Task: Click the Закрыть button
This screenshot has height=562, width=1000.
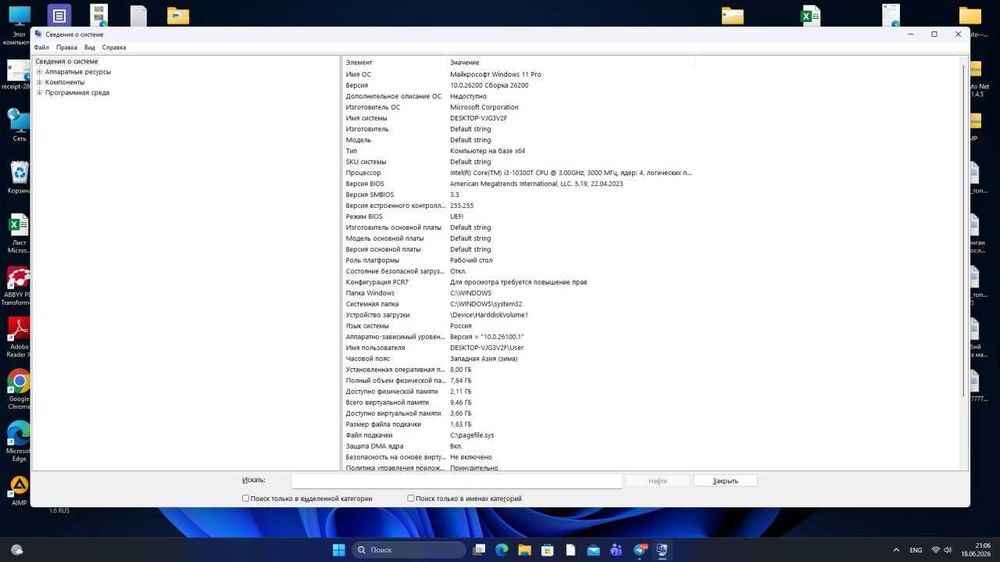Action: click(725, 481)
